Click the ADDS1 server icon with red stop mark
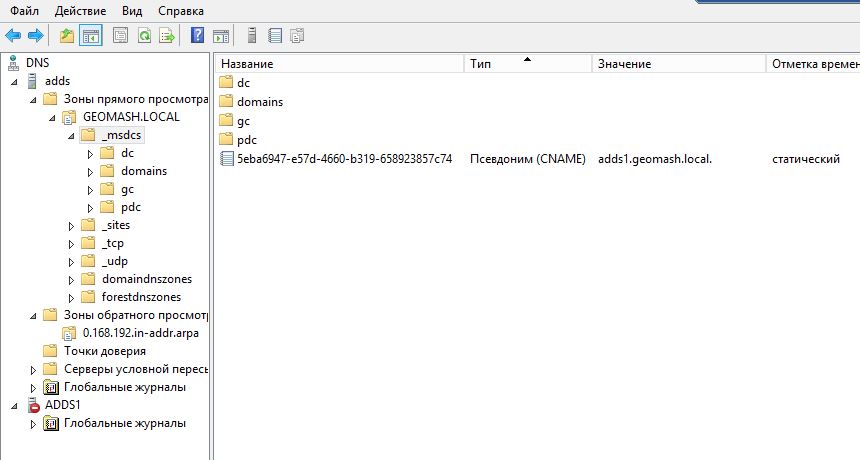This screenshot has height=460, width=860. click(x=33, y=405)
